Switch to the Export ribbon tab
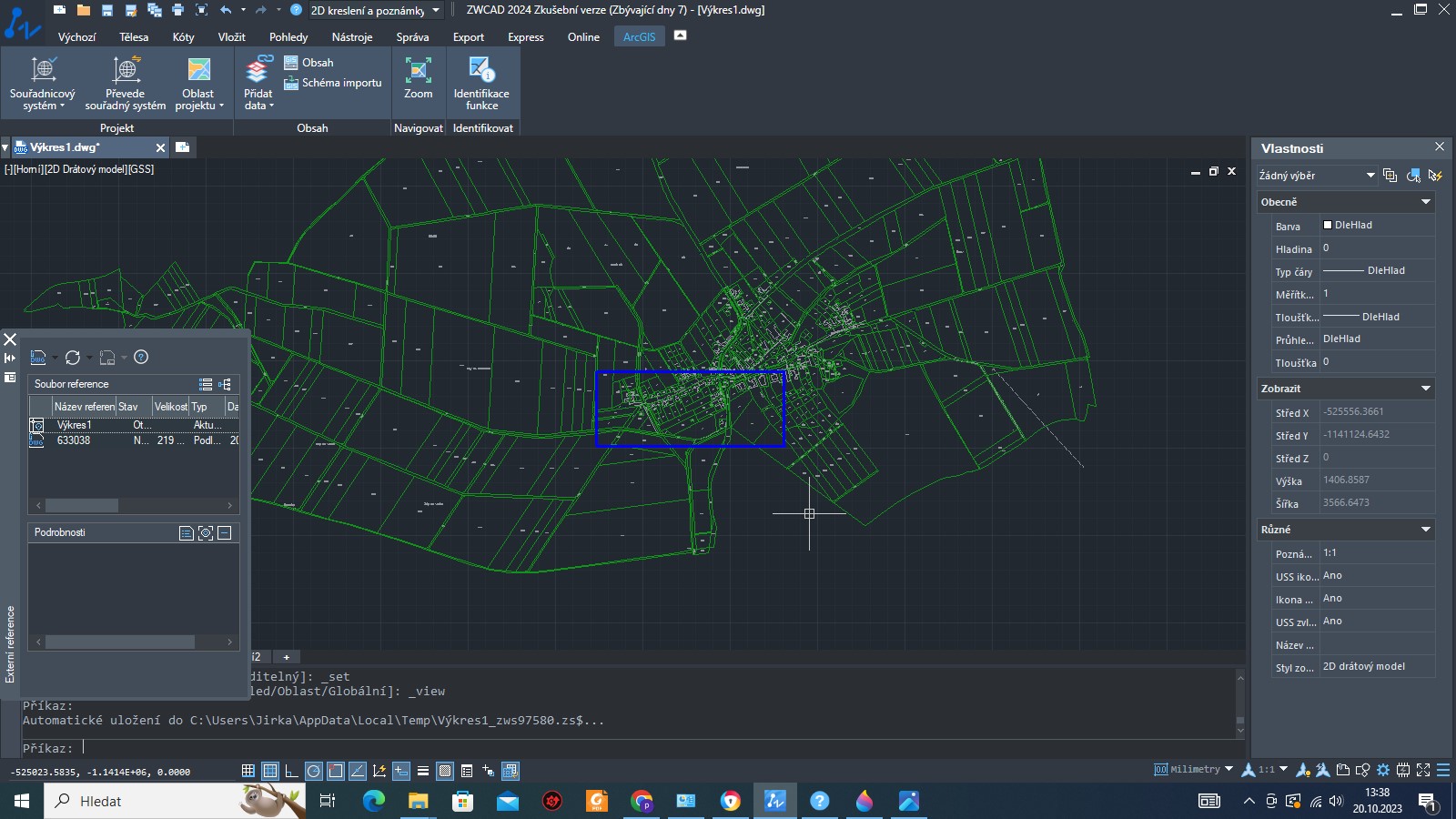 click(x=469, y=37)
